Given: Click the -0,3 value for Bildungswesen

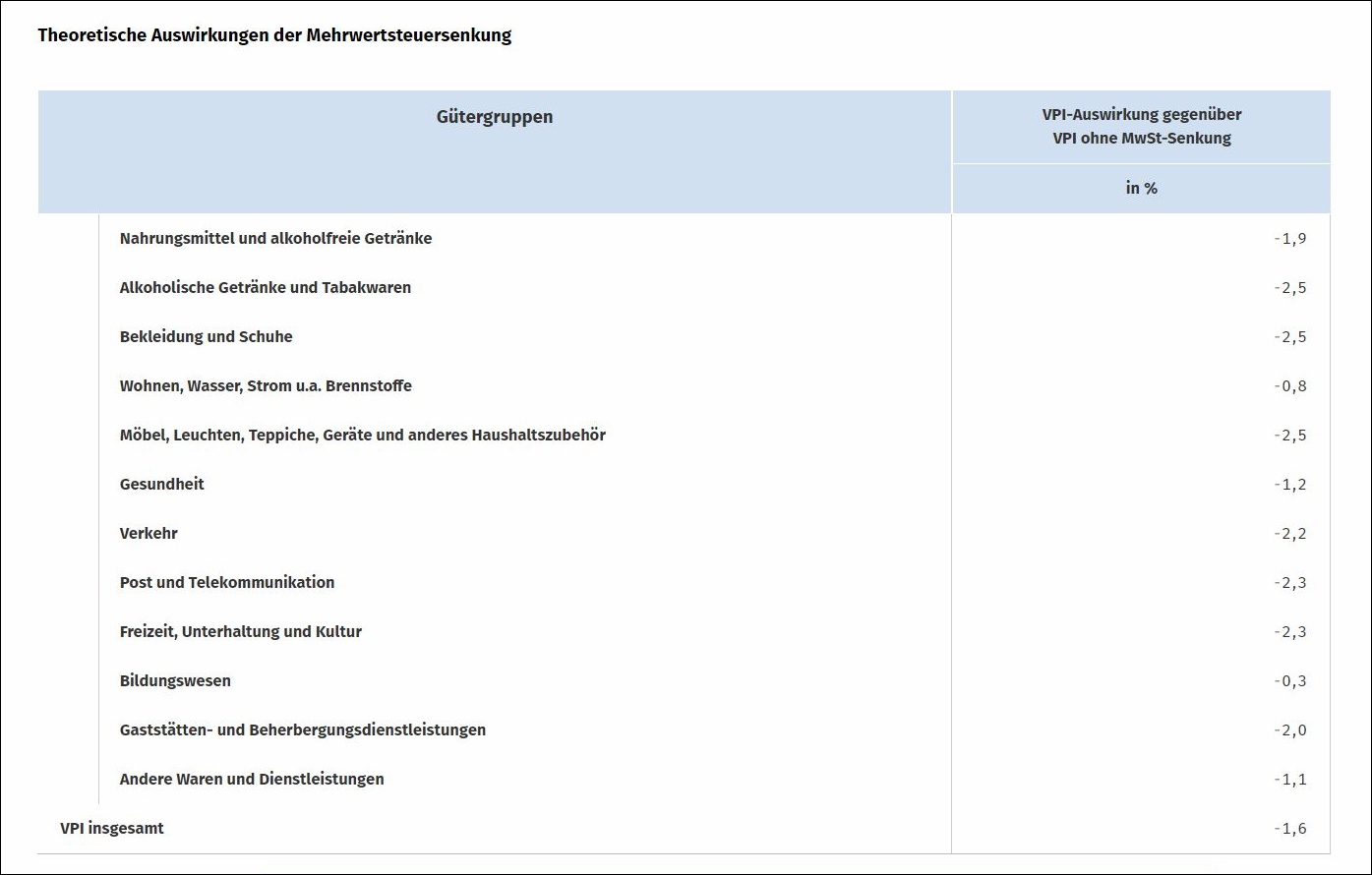Looking at the screenshot, I should coord(1289,680).
